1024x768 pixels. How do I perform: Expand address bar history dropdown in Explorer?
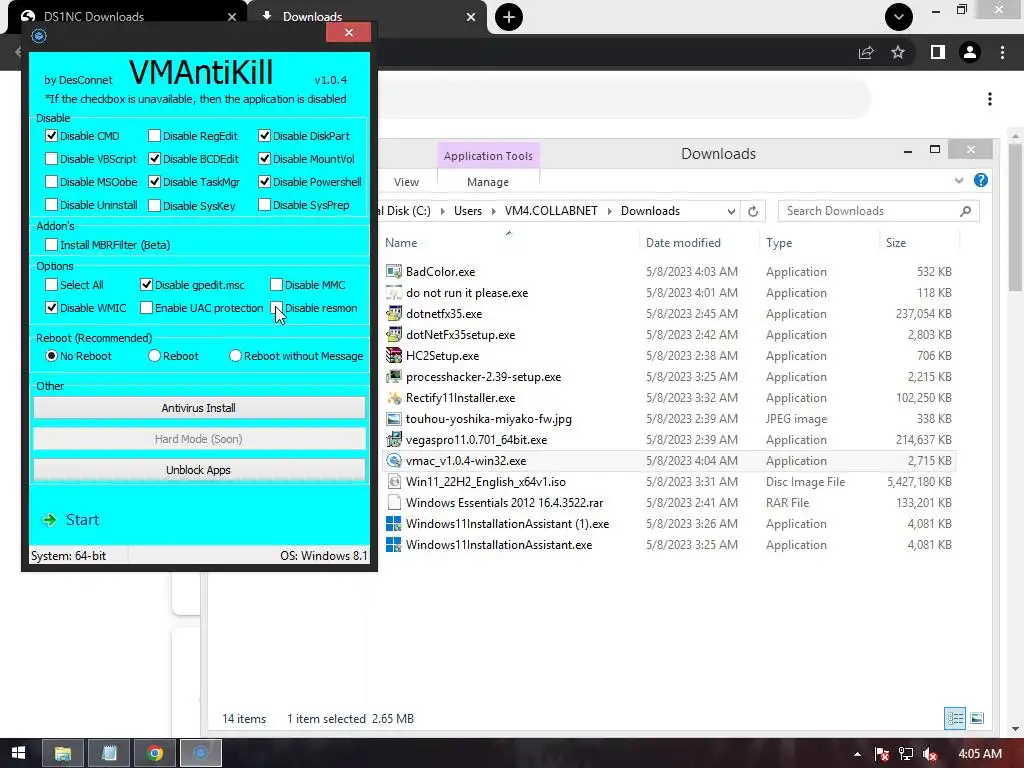pyautogui.click(x=731, y=211)
